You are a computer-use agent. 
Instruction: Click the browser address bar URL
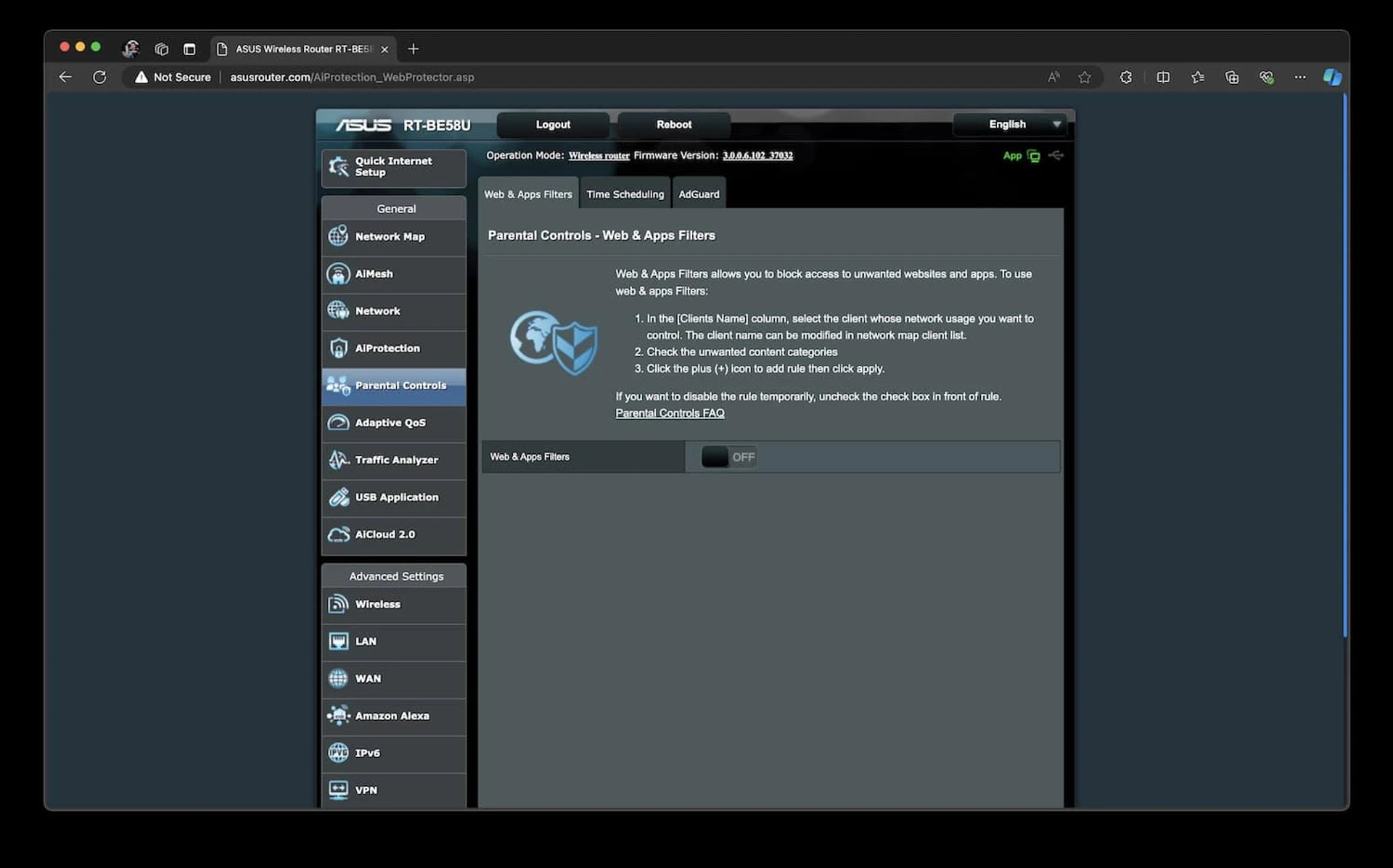click(x=352, y=77)
